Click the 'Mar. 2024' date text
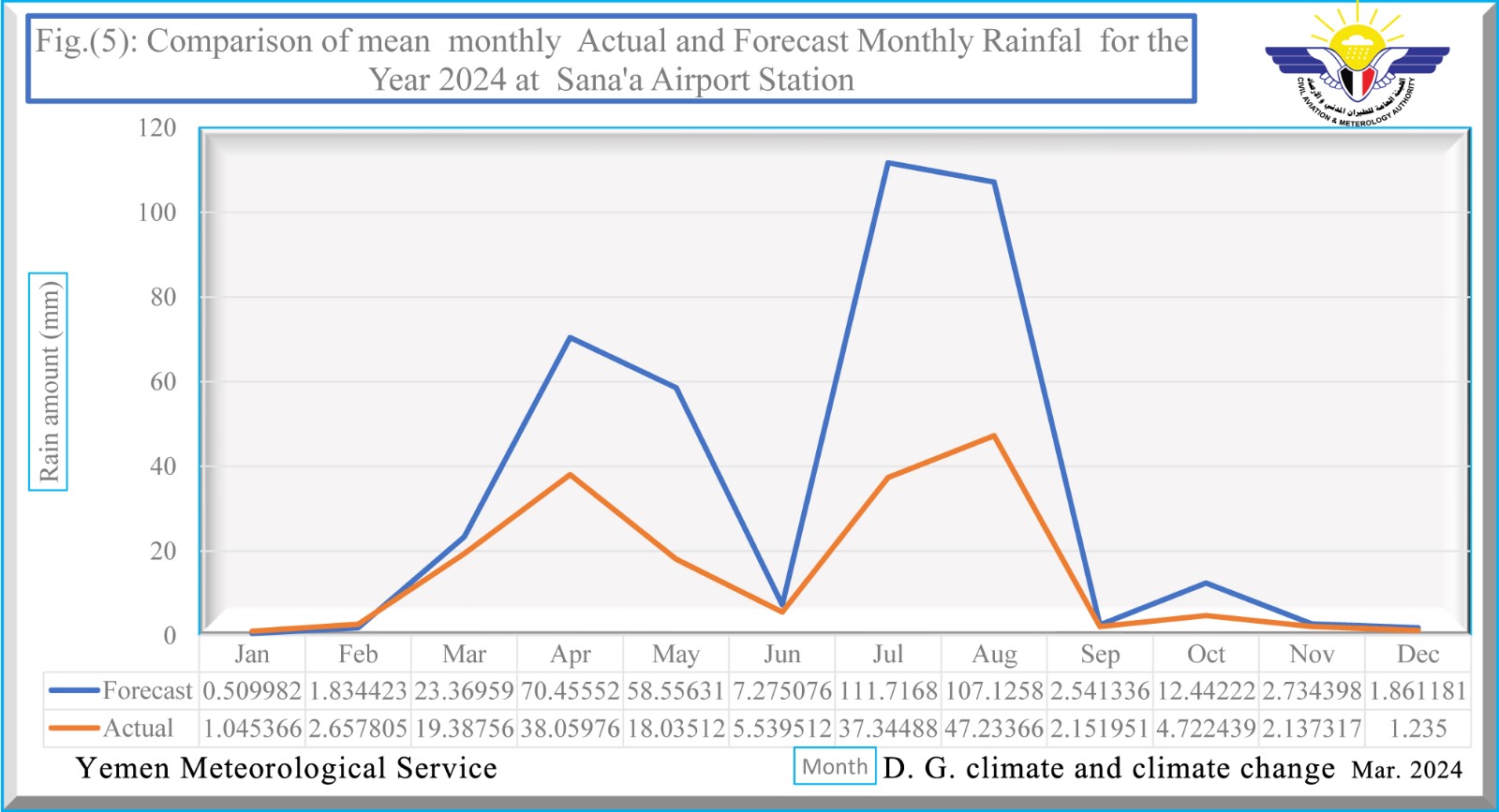Screen dimensions: 1499x812 point(1406,770)
